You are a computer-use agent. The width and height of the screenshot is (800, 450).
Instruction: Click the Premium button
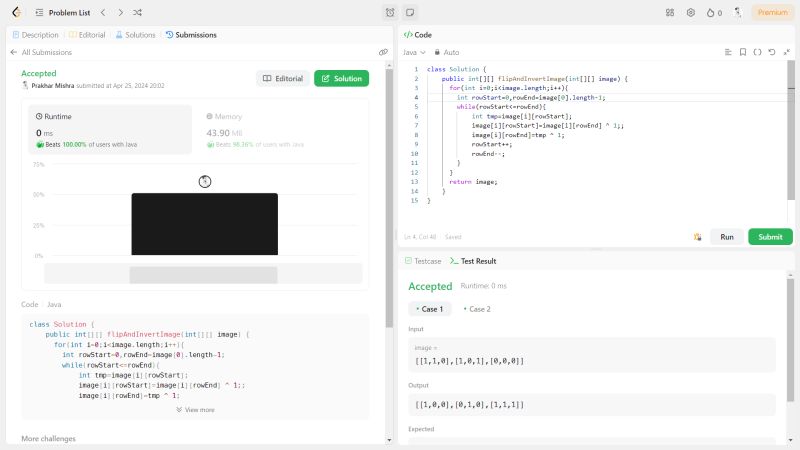(772, 12)
